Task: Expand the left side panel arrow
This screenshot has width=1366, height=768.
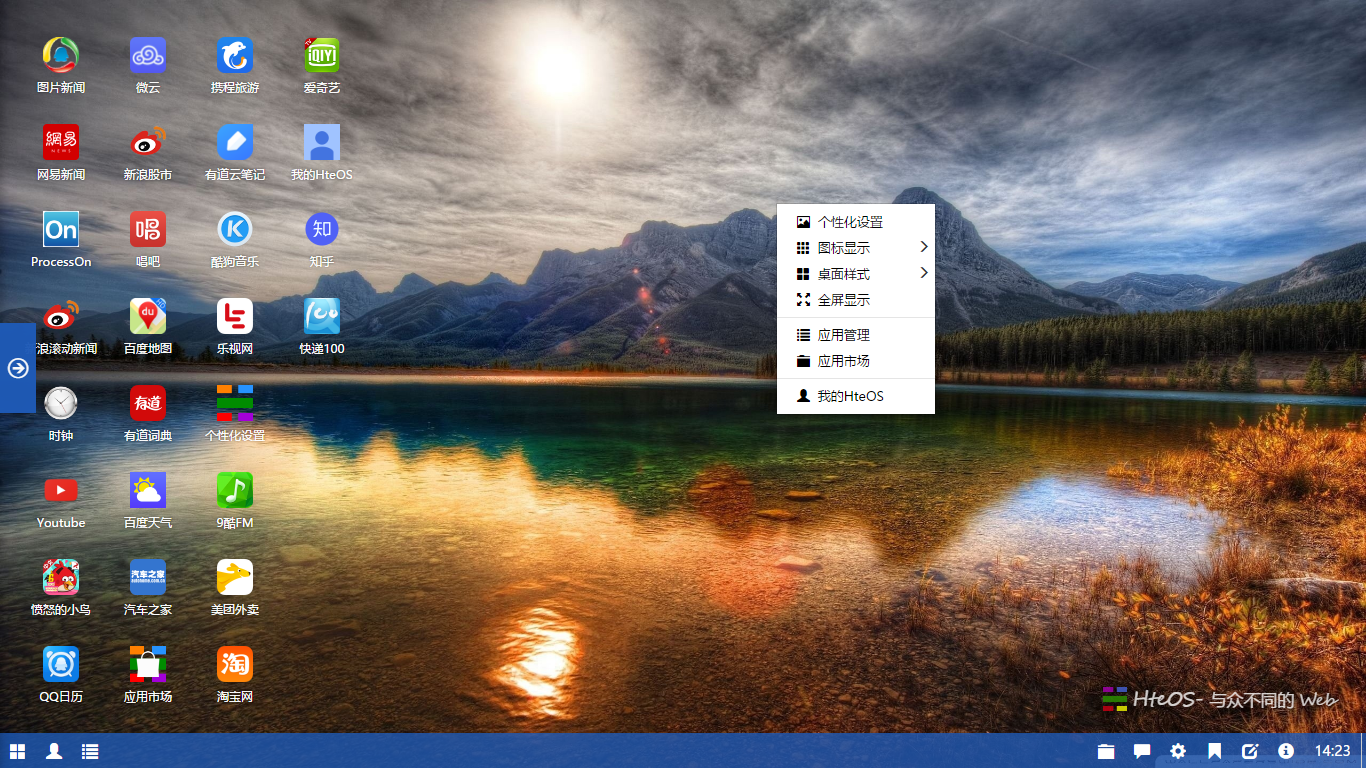Action: (18, 368)
